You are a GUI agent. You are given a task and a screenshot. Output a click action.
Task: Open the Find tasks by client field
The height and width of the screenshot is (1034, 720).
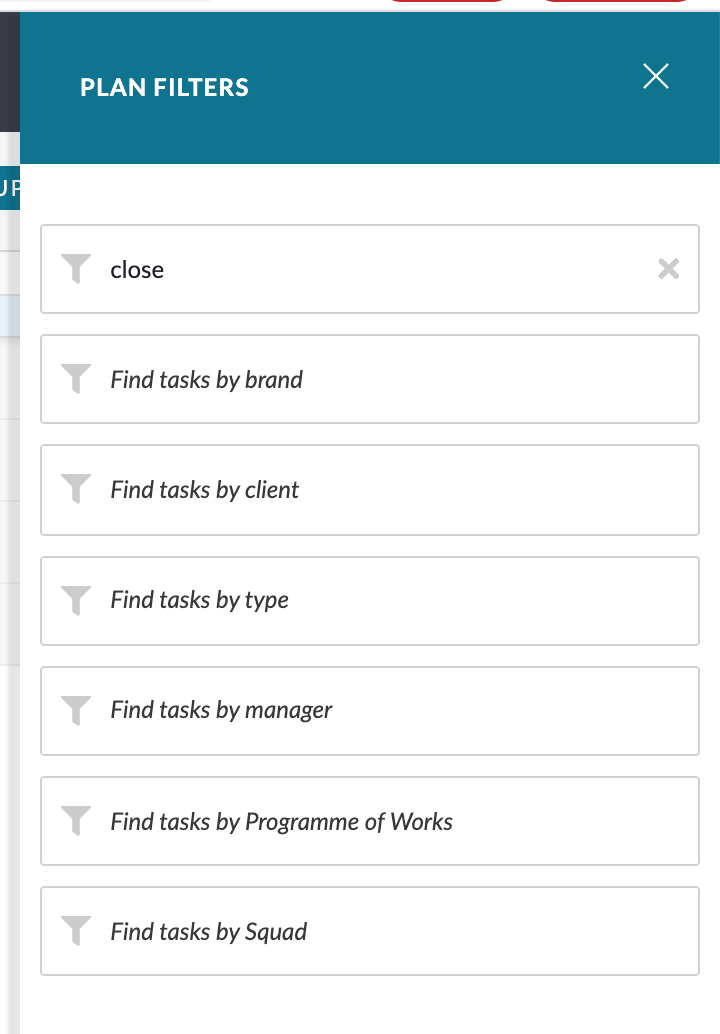(370, 490)
